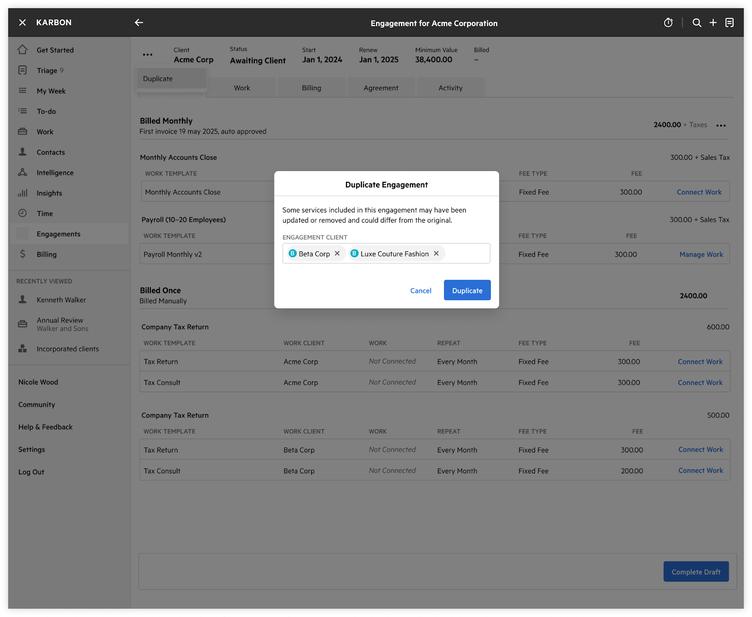Click the timer icon in top bar

point(668,23)
